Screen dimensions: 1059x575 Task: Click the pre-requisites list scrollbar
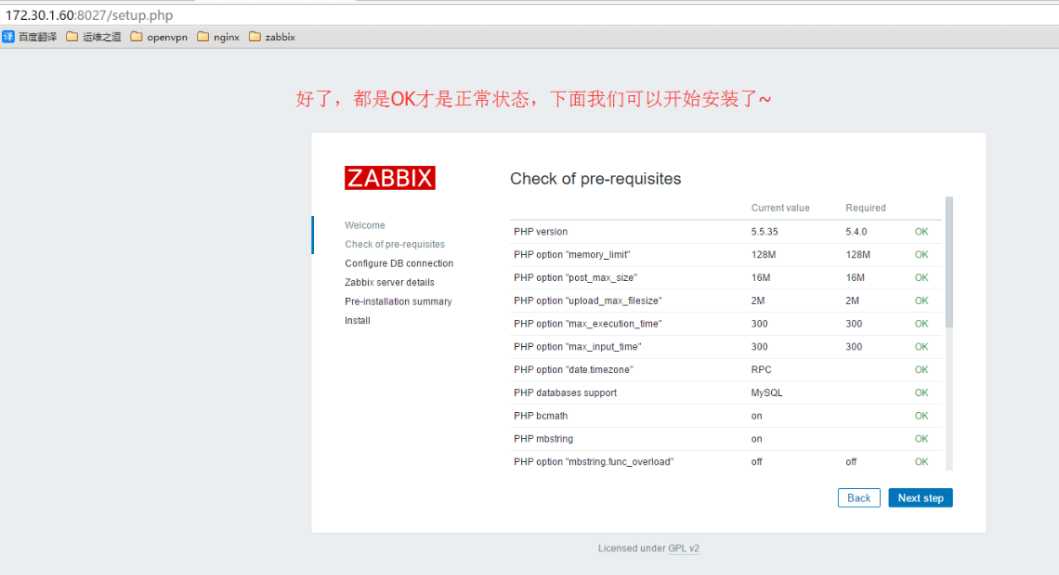point(949,262)
